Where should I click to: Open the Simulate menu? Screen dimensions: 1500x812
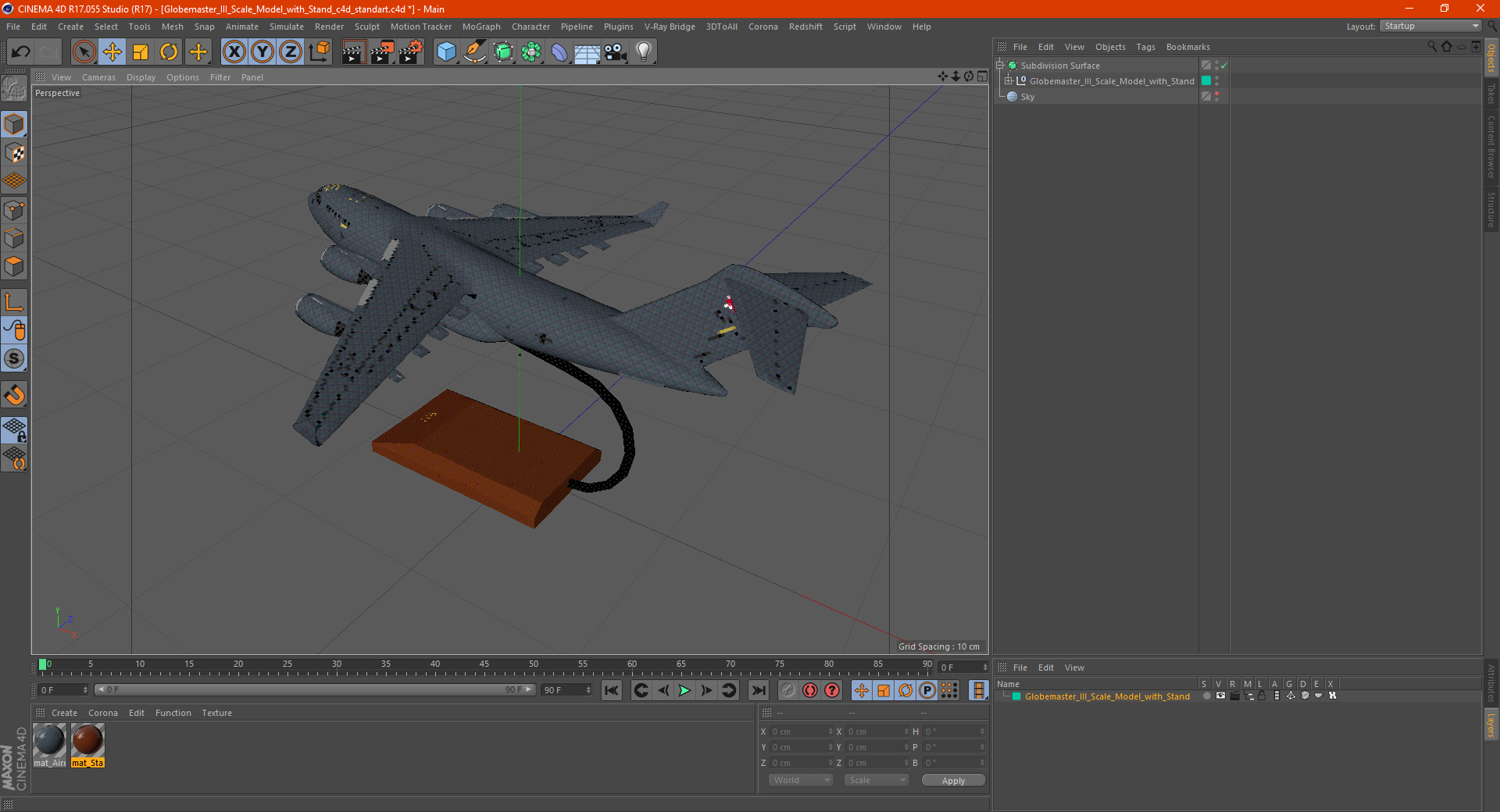(287, 27)
